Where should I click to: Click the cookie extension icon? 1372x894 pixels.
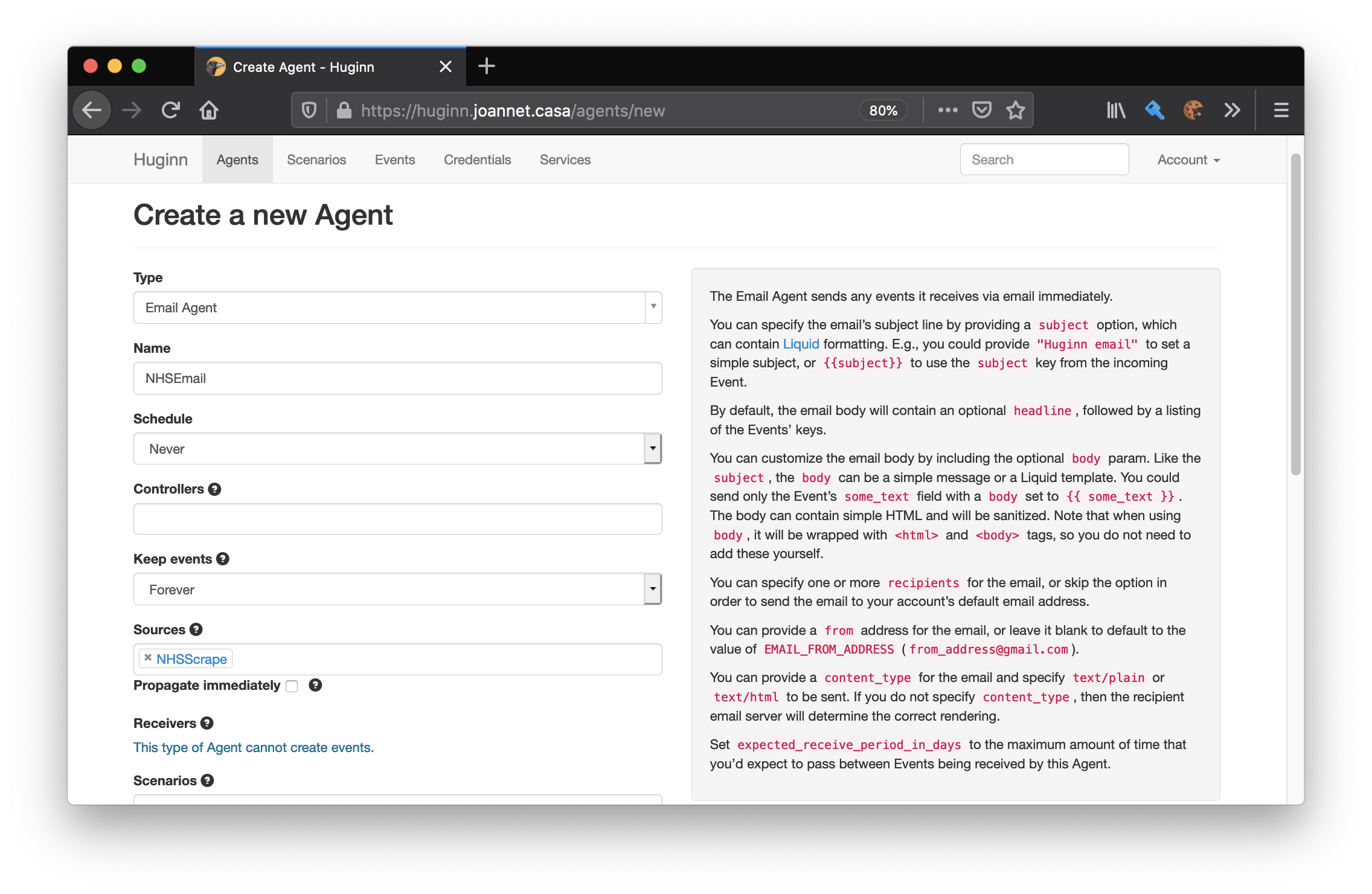pos(1193,111)
